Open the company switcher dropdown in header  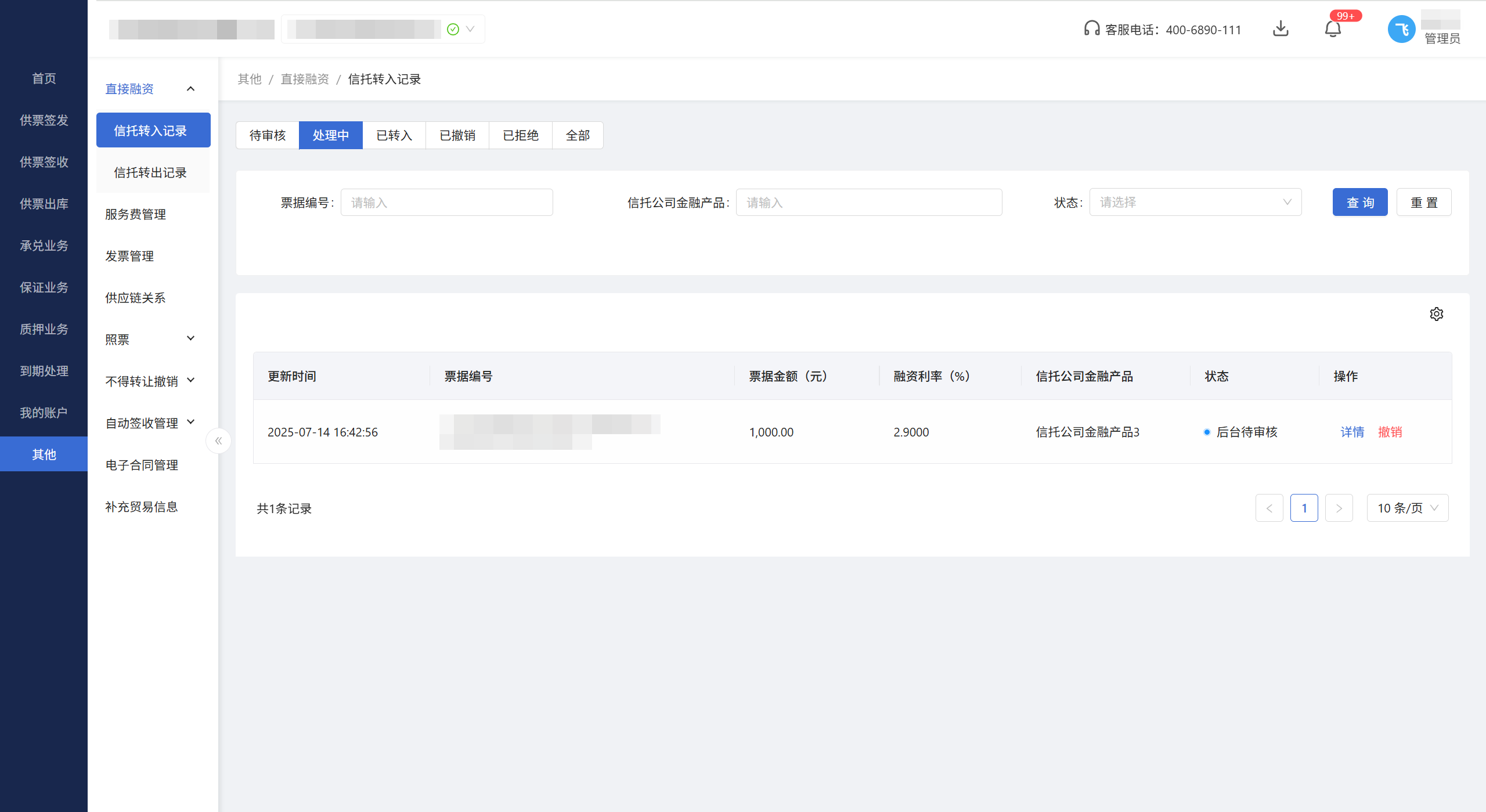click(x=470, y=29)
